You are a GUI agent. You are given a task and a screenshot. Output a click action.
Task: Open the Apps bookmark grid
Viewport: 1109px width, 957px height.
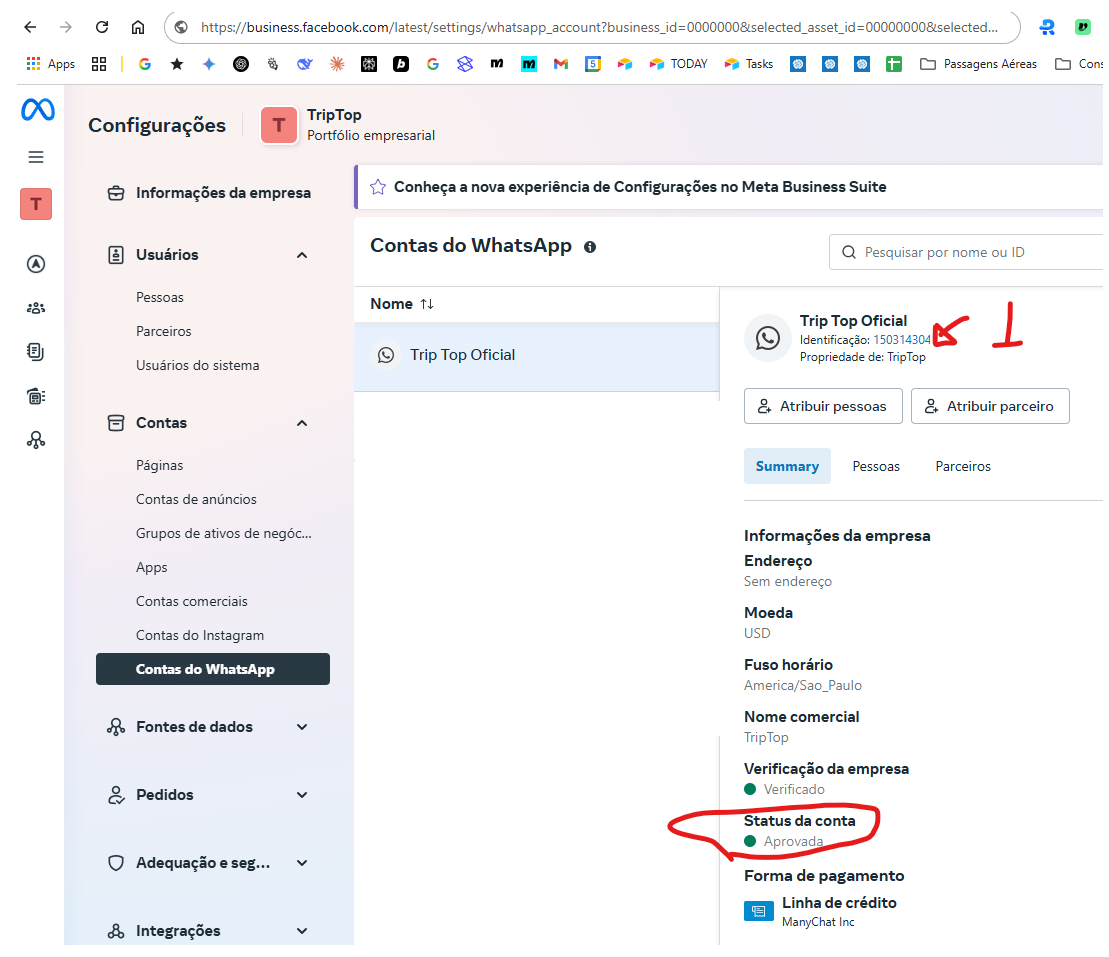point(50,64)
